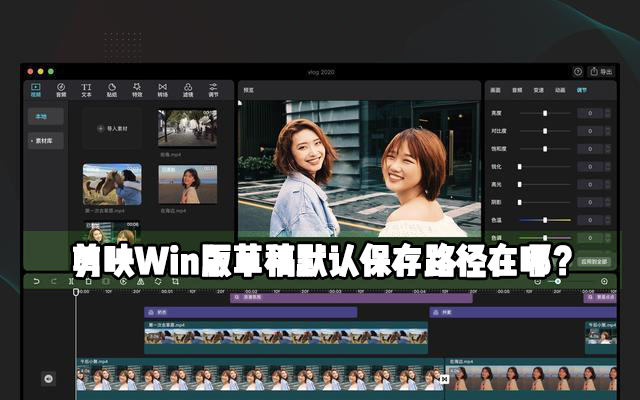640x400 pixels.
Task: Click the mirror flip icon in the timeline toolbar
Action: (140, 281)
